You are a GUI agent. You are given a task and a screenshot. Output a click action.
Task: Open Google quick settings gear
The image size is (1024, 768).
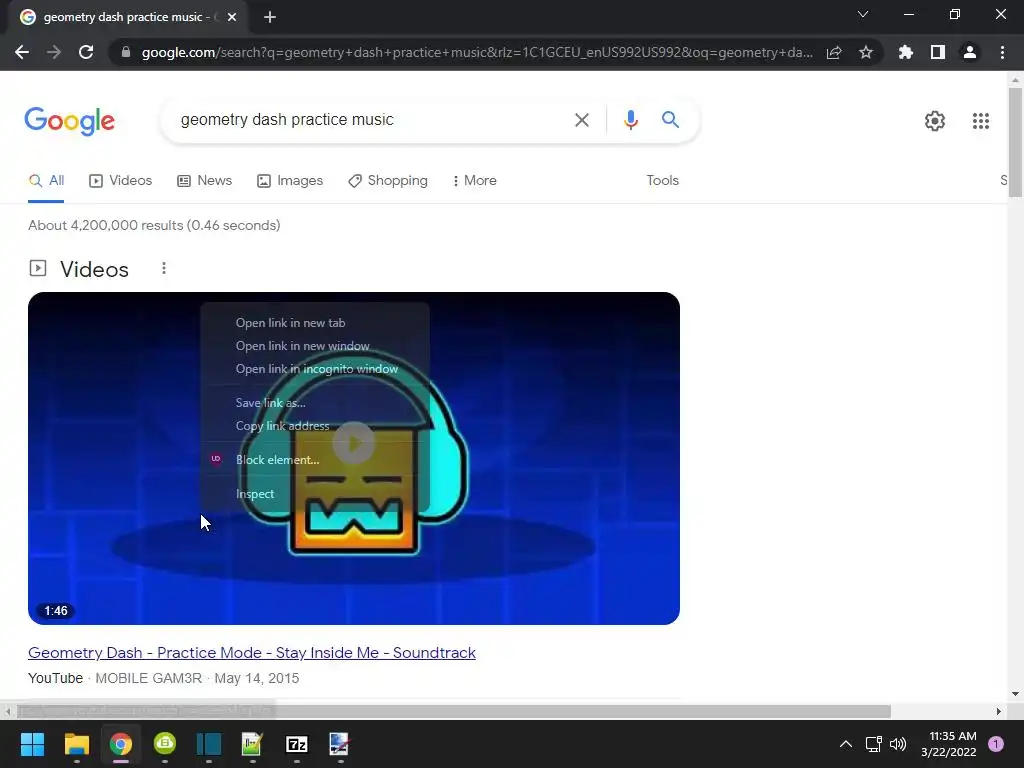point(935,121)
